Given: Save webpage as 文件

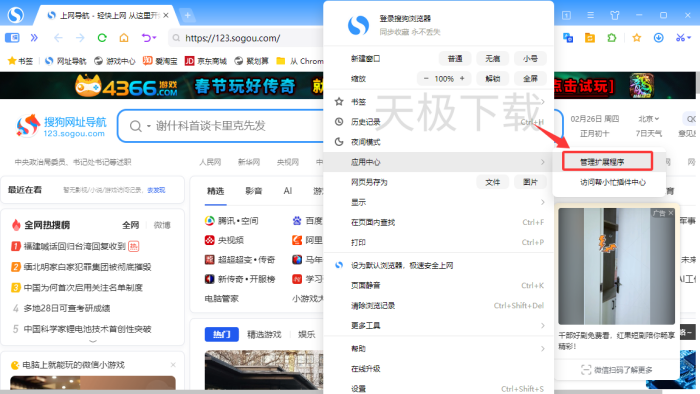Looking at the screenshot, I should [x=492, y=182].
